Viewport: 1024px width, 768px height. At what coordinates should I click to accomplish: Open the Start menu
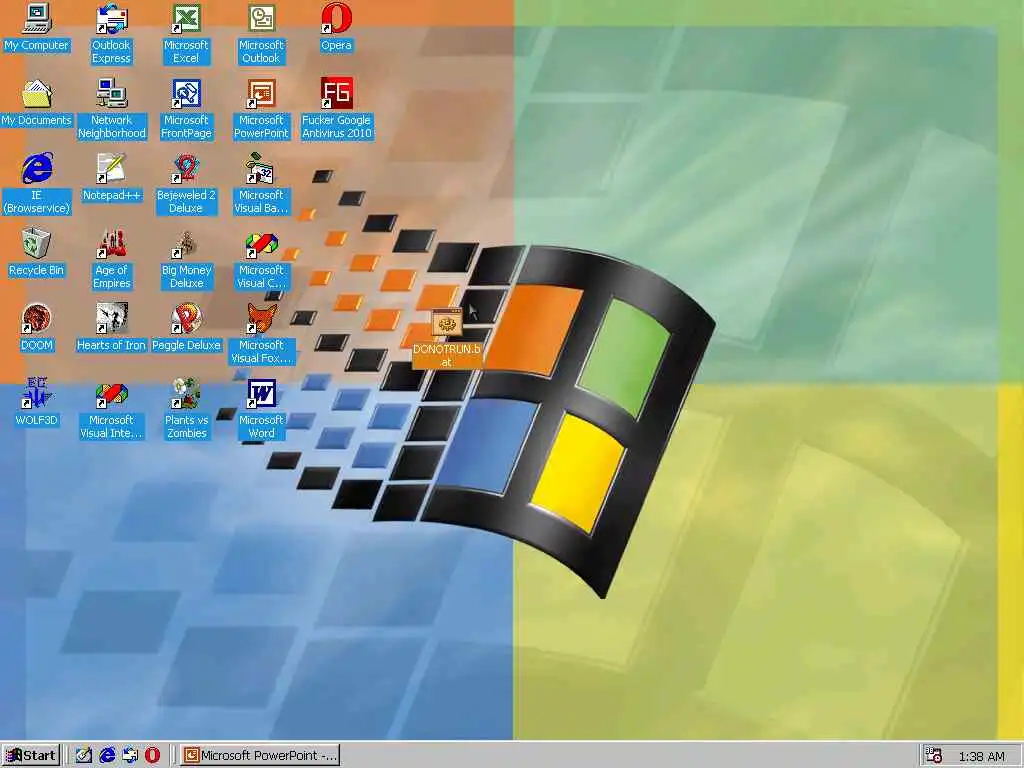[x=31, y=756]
